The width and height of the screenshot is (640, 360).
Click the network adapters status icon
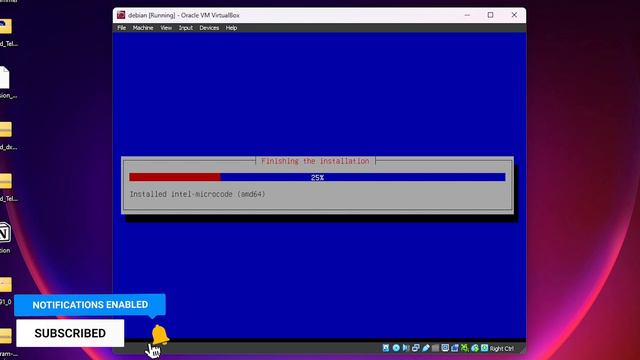416,348
